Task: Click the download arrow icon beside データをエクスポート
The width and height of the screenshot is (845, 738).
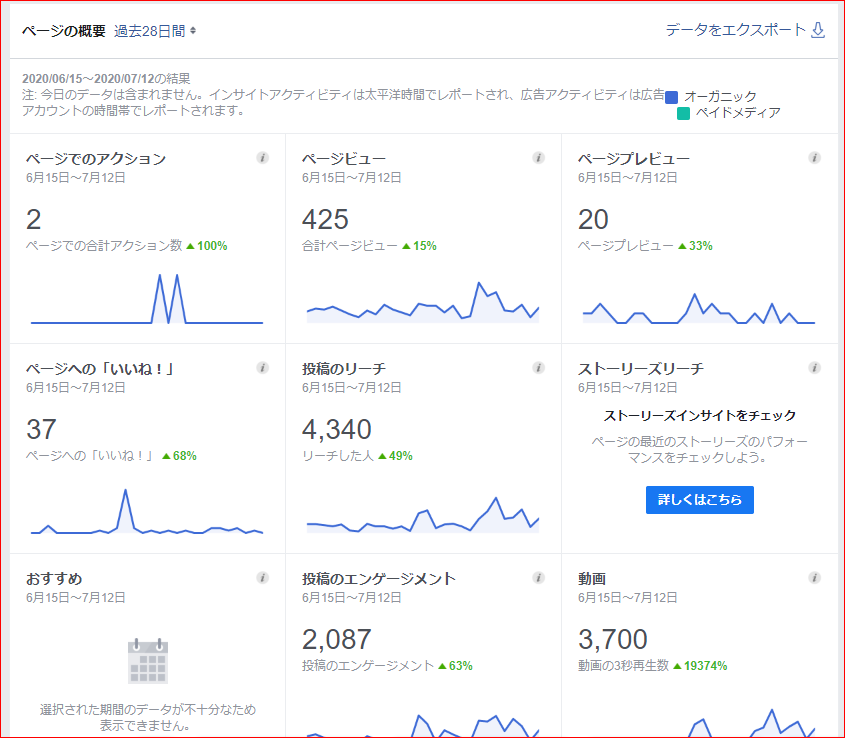Action: tap(818, 30)
